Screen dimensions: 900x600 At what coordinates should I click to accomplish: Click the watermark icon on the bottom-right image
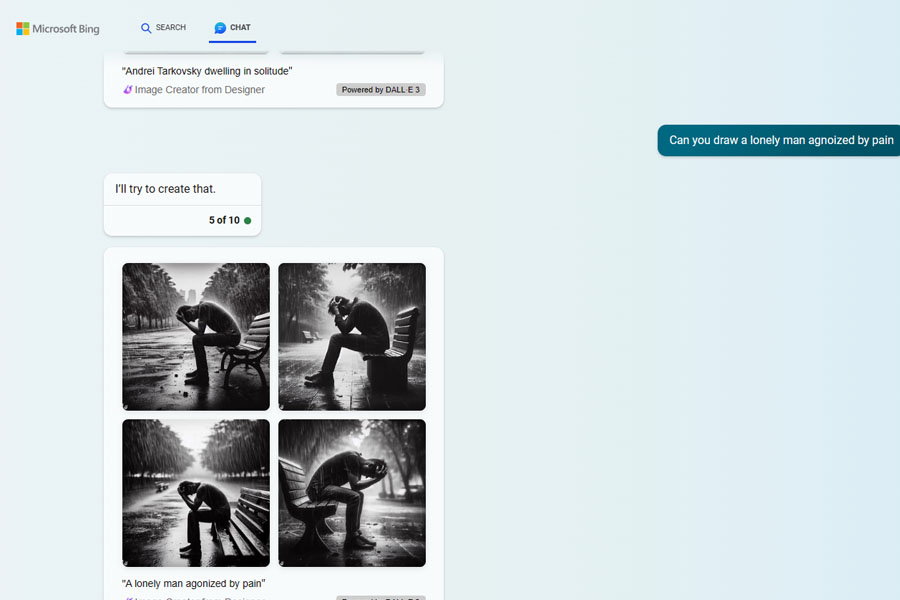click(282, 563)
